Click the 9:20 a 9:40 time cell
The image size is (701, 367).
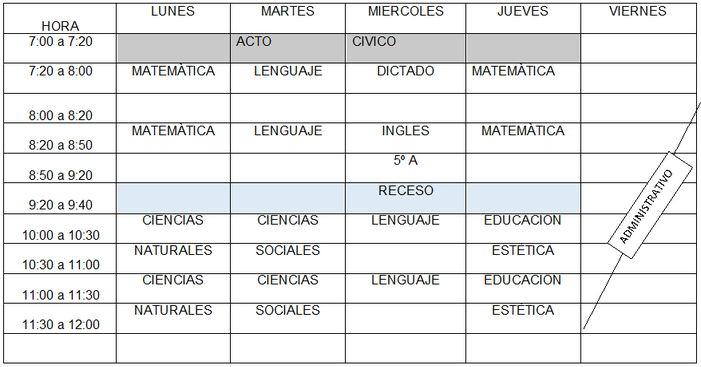[60, 198]
